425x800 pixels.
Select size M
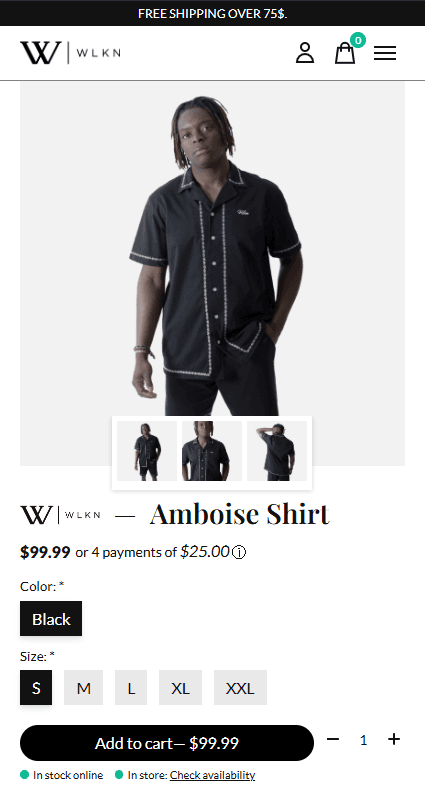point(84,688)
